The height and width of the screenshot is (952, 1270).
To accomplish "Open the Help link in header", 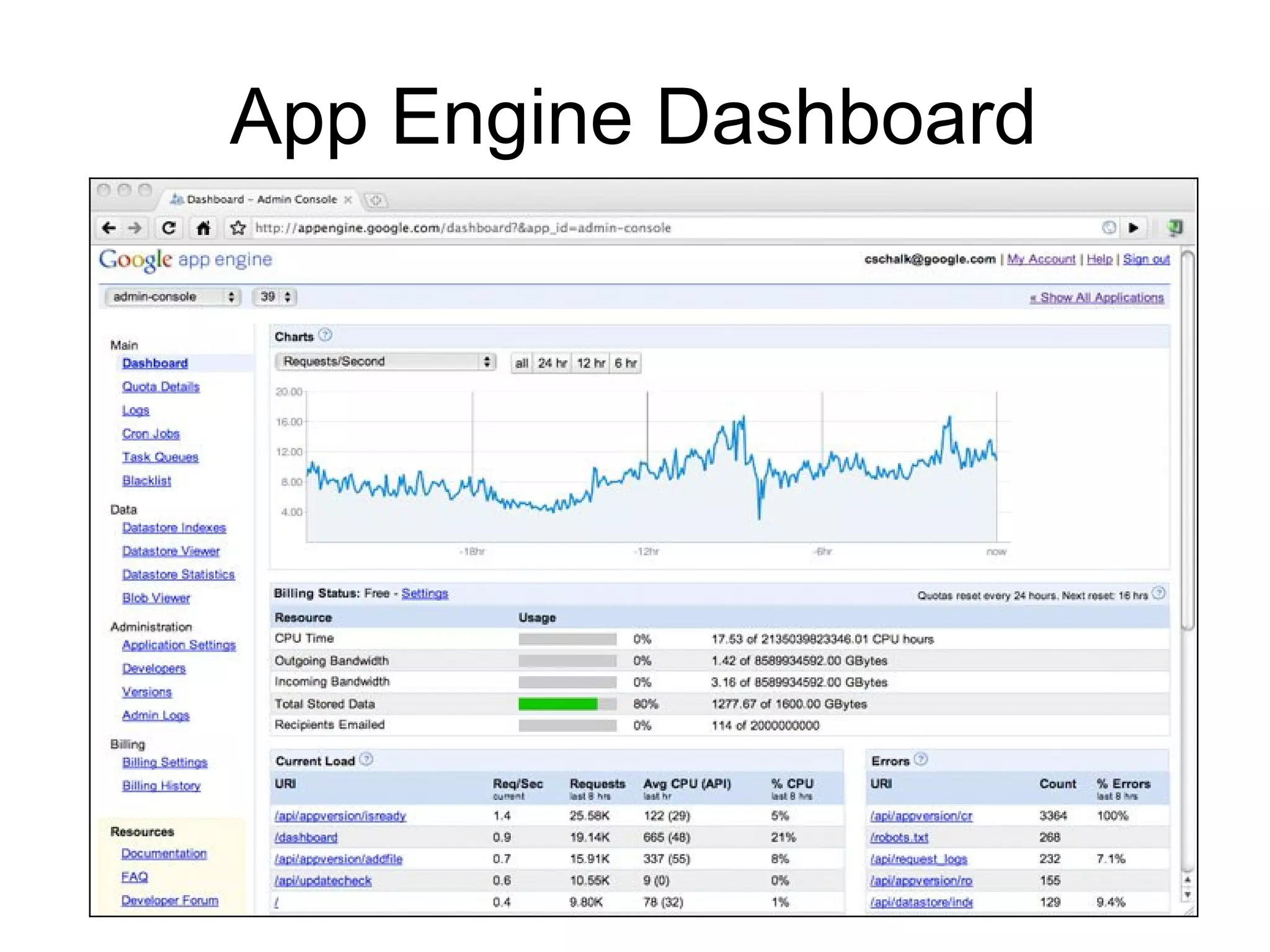I will (x=1099, y=259).
